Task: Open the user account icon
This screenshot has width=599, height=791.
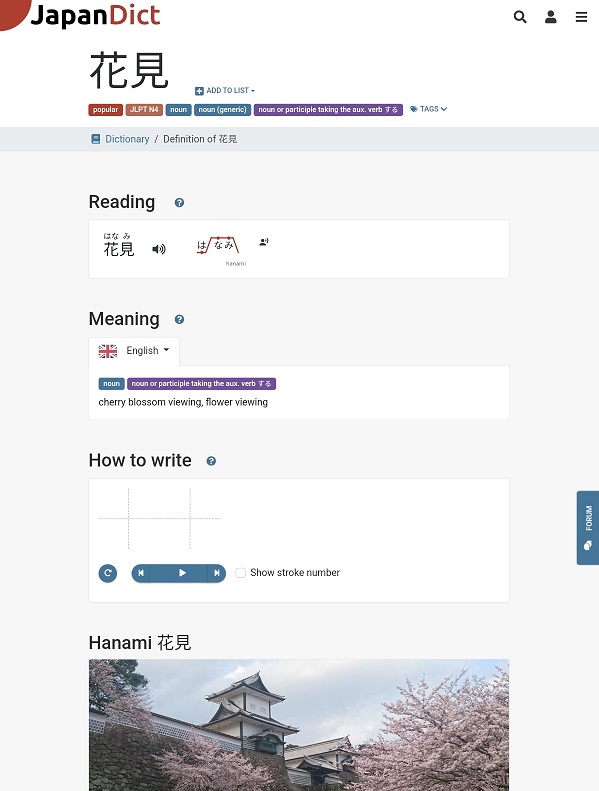Action: point(551,17)
